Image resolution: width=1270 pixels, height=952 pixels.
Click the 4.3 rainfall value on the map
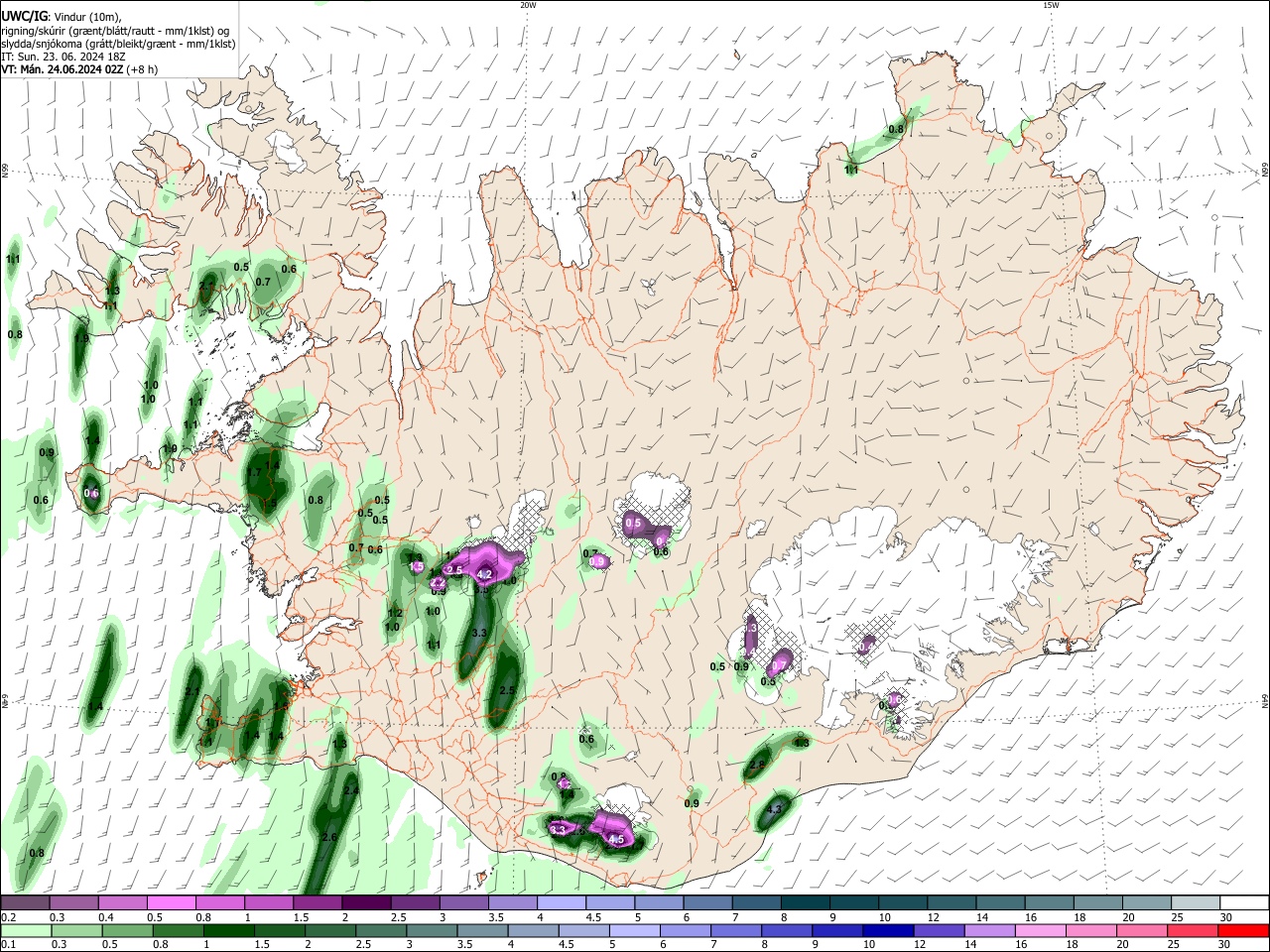tap(775, 809)
